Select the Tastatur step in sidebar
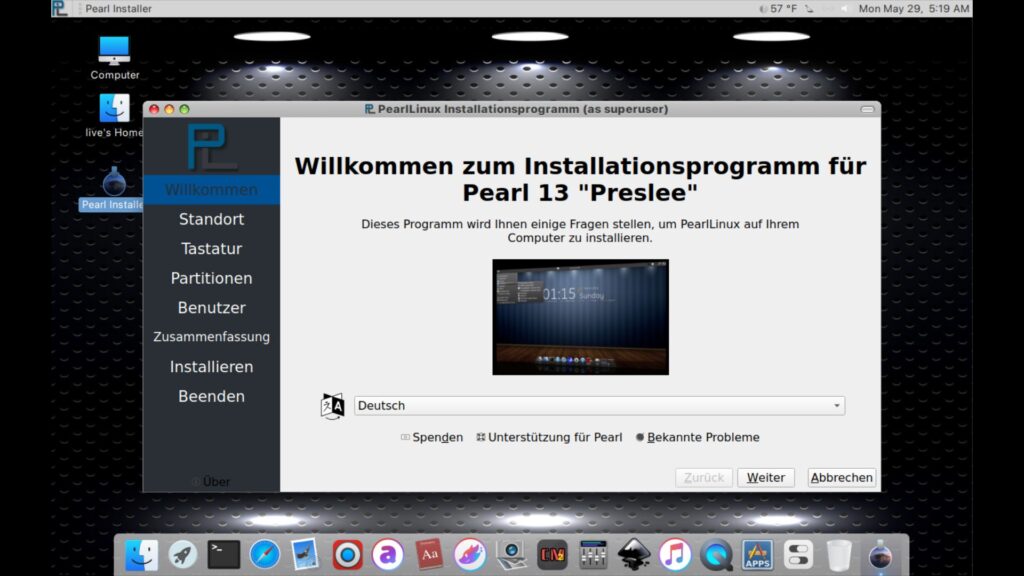This screenshot has width=1024, height=576. [211, 249]
